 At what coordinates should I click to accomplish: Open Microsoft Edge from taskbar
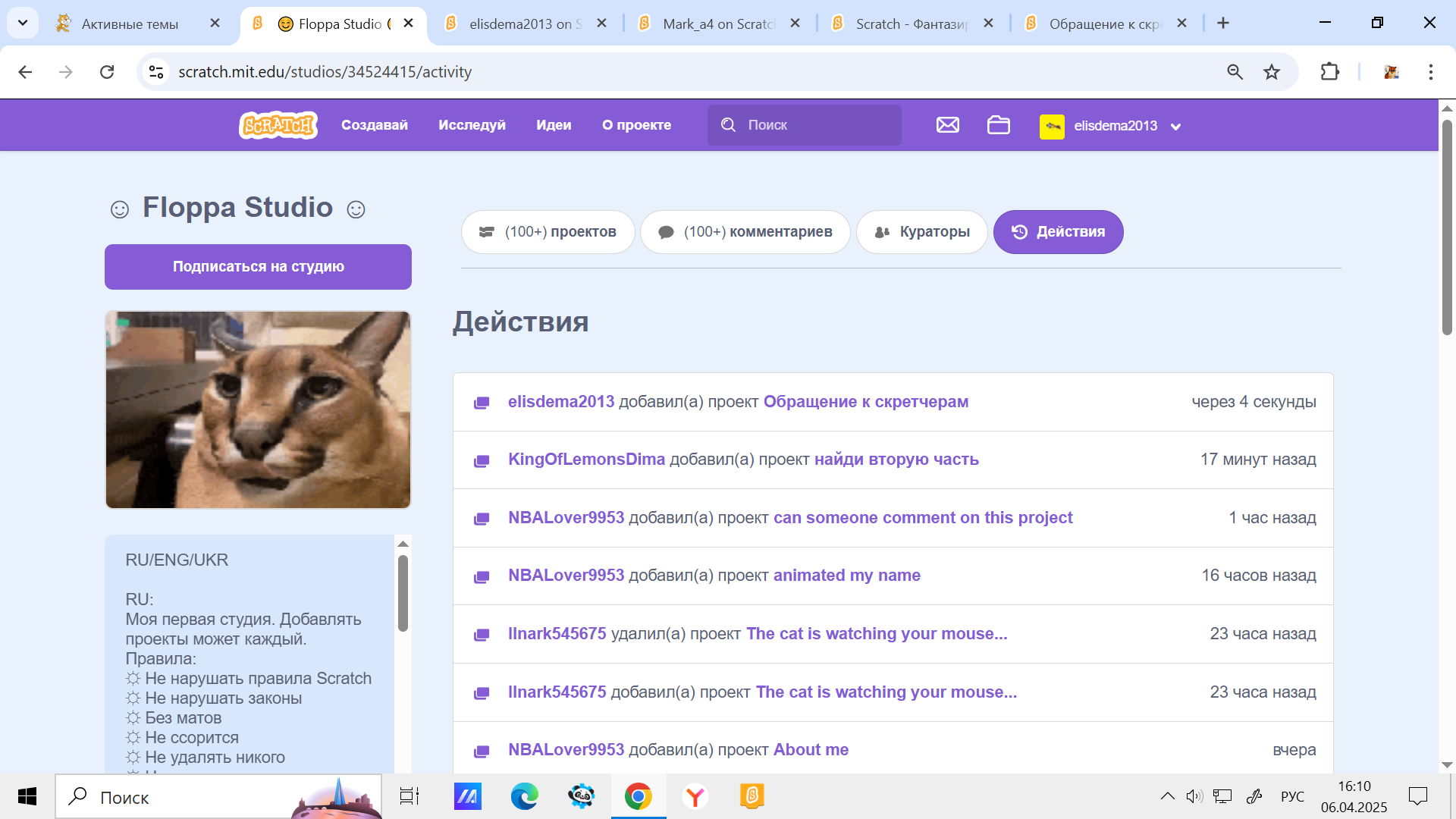[x=524, y=796]
